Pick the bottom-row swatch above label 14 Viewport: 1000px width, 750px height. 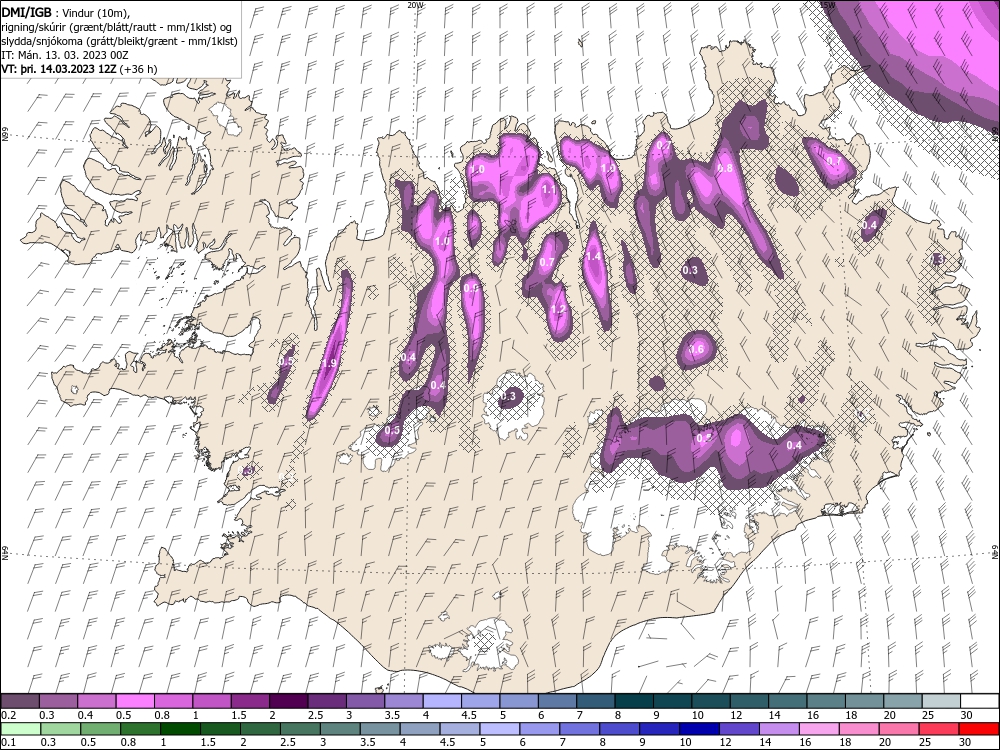click(780, 728)
